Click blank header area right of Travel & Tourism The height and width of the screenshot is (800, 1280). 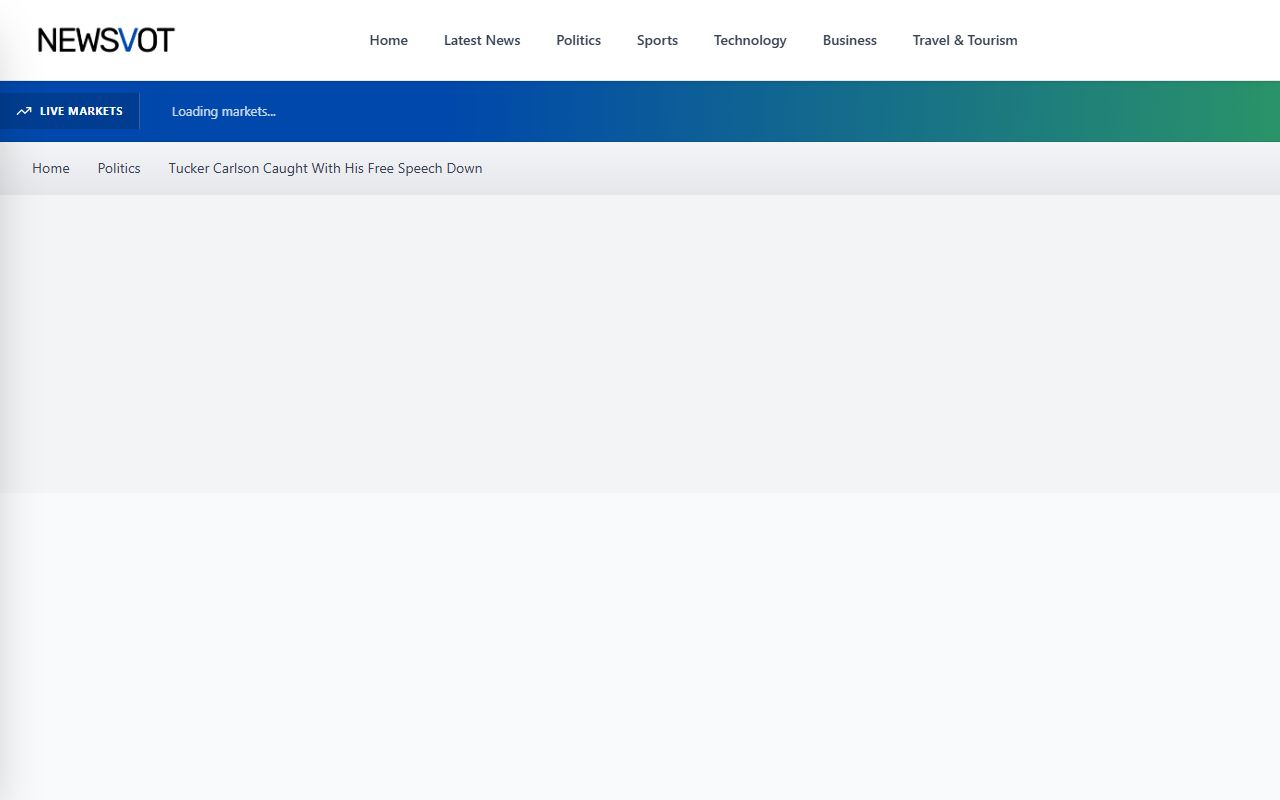coord(1150,40)
